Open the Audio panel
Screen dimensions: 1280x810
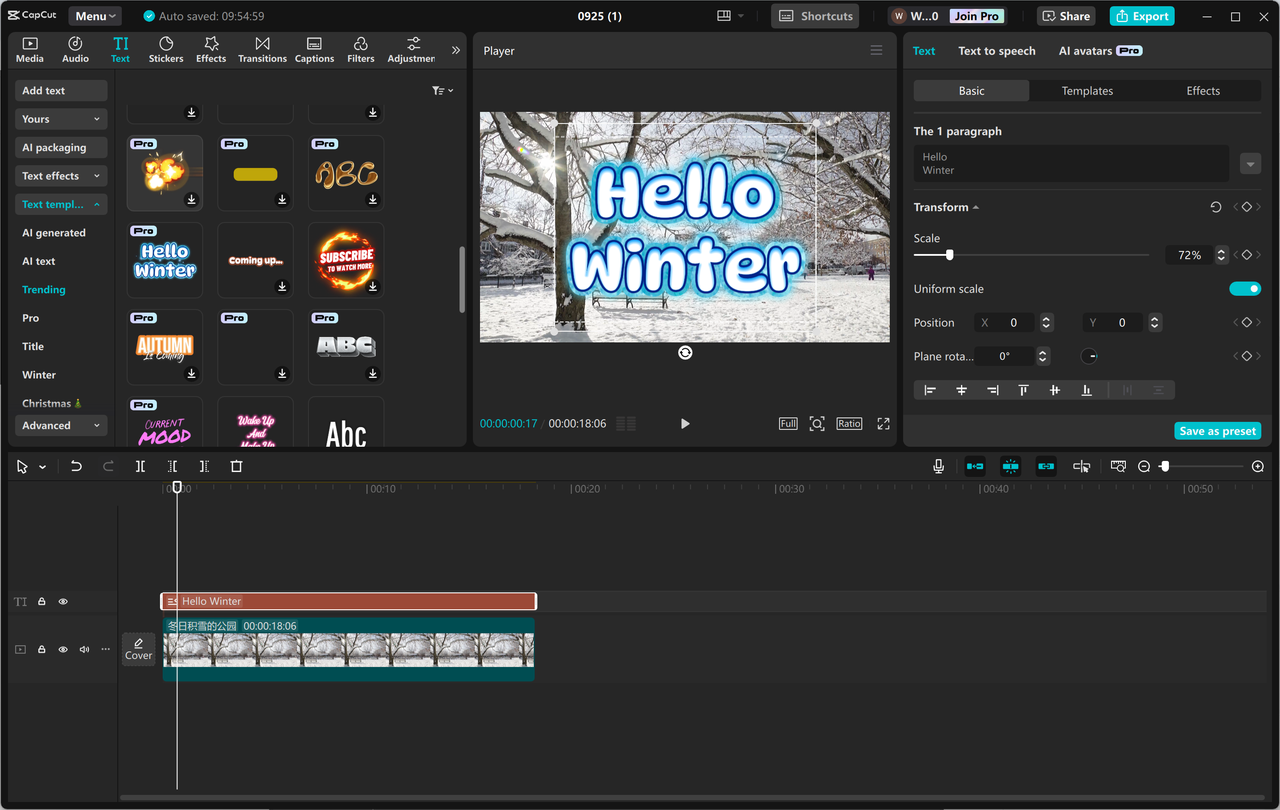pos(75,49)
